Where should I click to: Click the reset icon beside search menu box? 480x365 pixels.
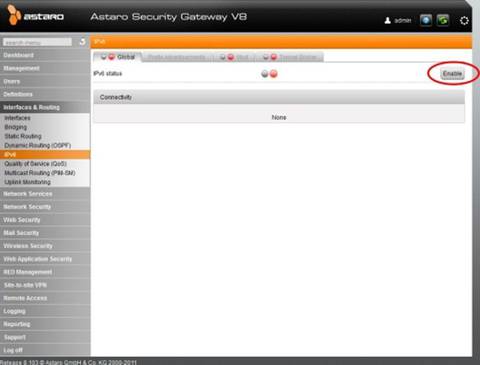(82, 42)
